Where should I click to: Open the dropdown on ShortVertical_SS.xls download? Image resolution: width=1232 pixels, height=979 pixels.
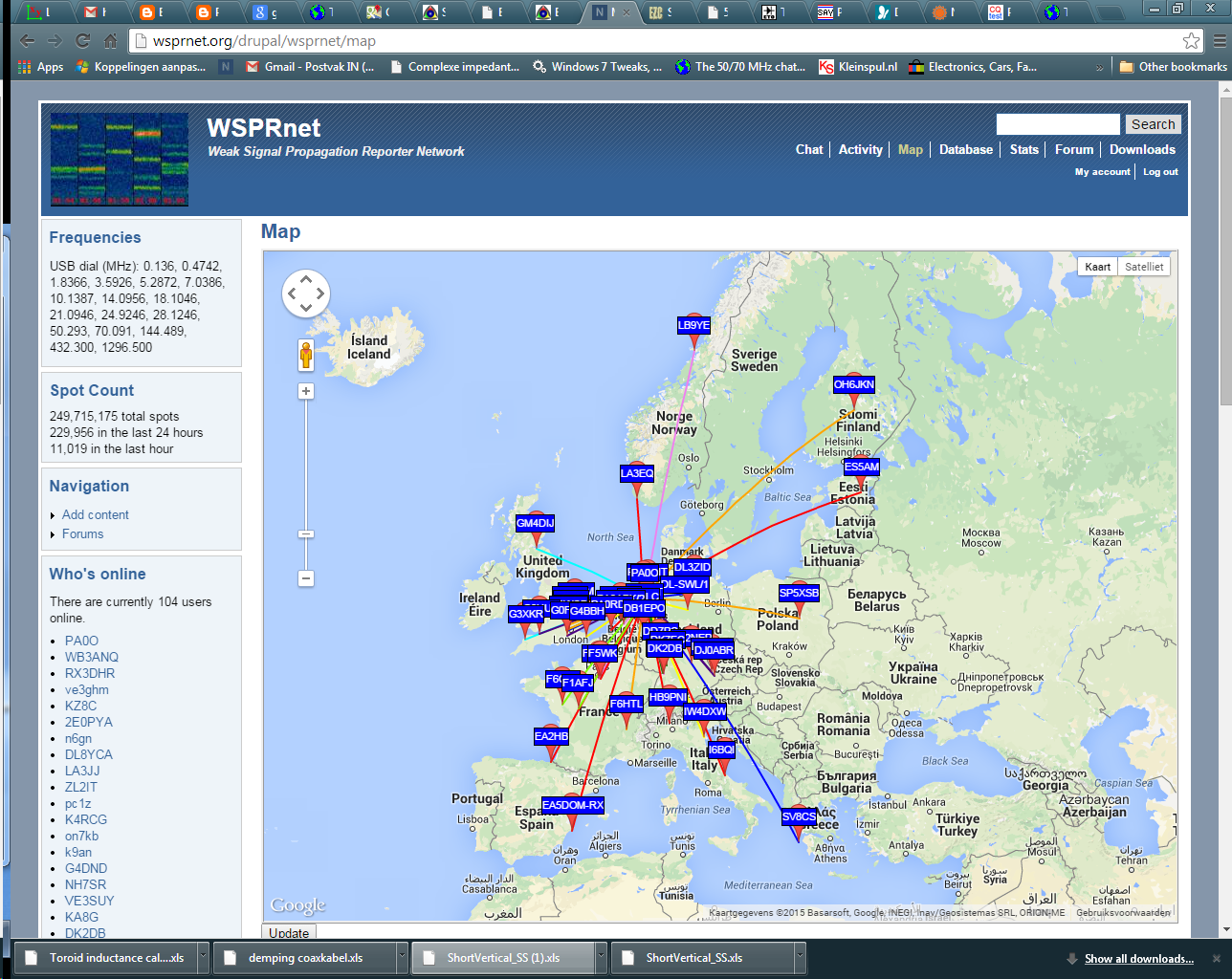click(800, 957)
